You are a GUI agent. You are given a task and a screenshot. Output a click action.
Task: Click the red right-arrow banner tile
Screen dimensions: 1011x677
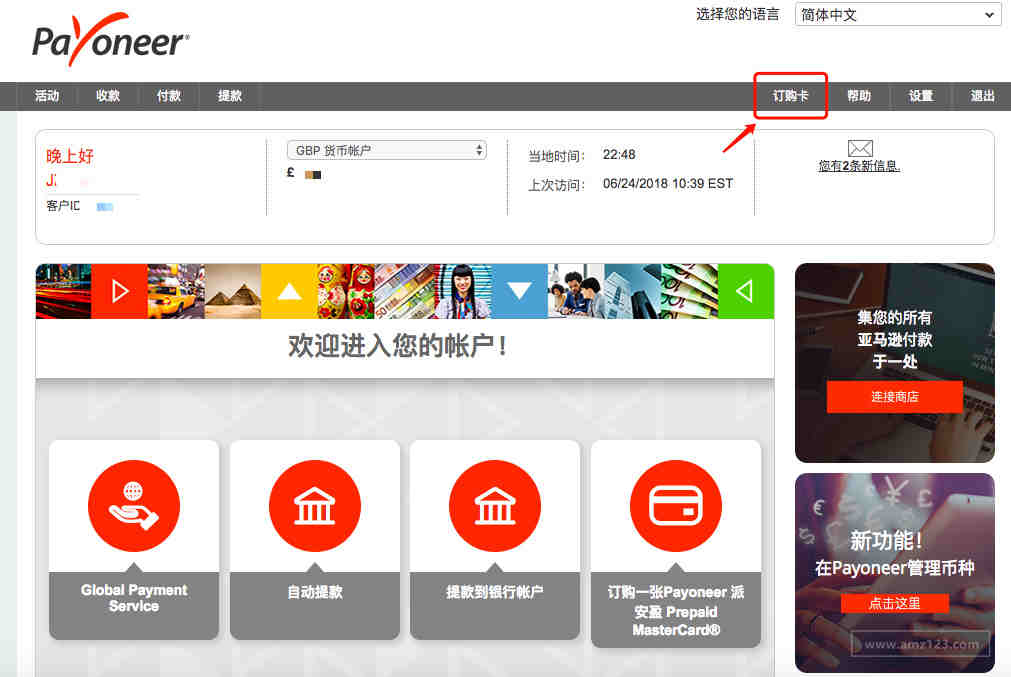click(x=119, y=291)
